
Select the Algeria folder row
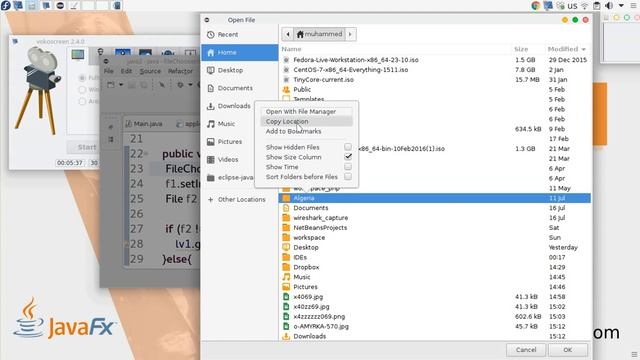435,198
